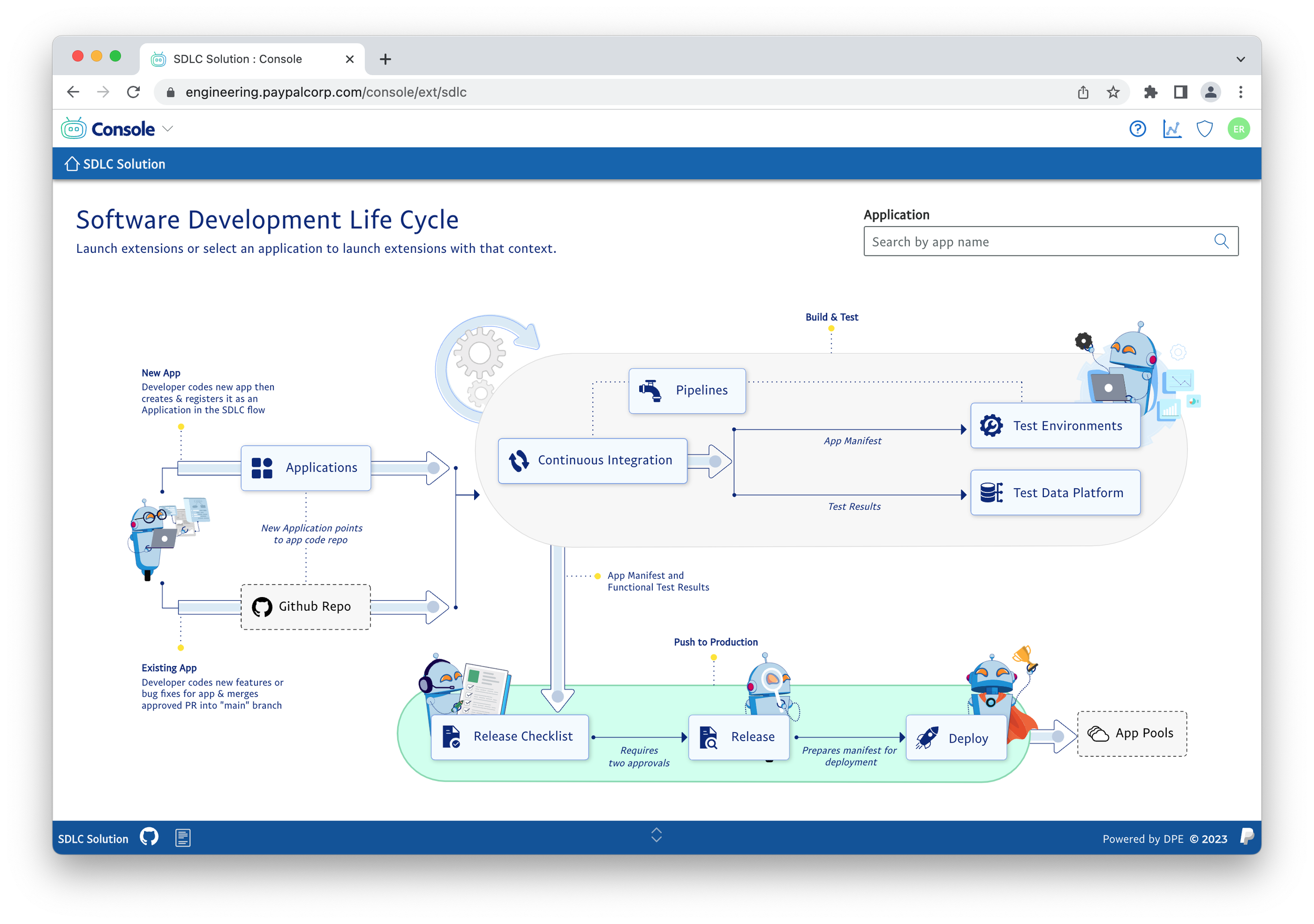Open the ER user avatar
1314x924 pixels.
[x=1238, y=129]
